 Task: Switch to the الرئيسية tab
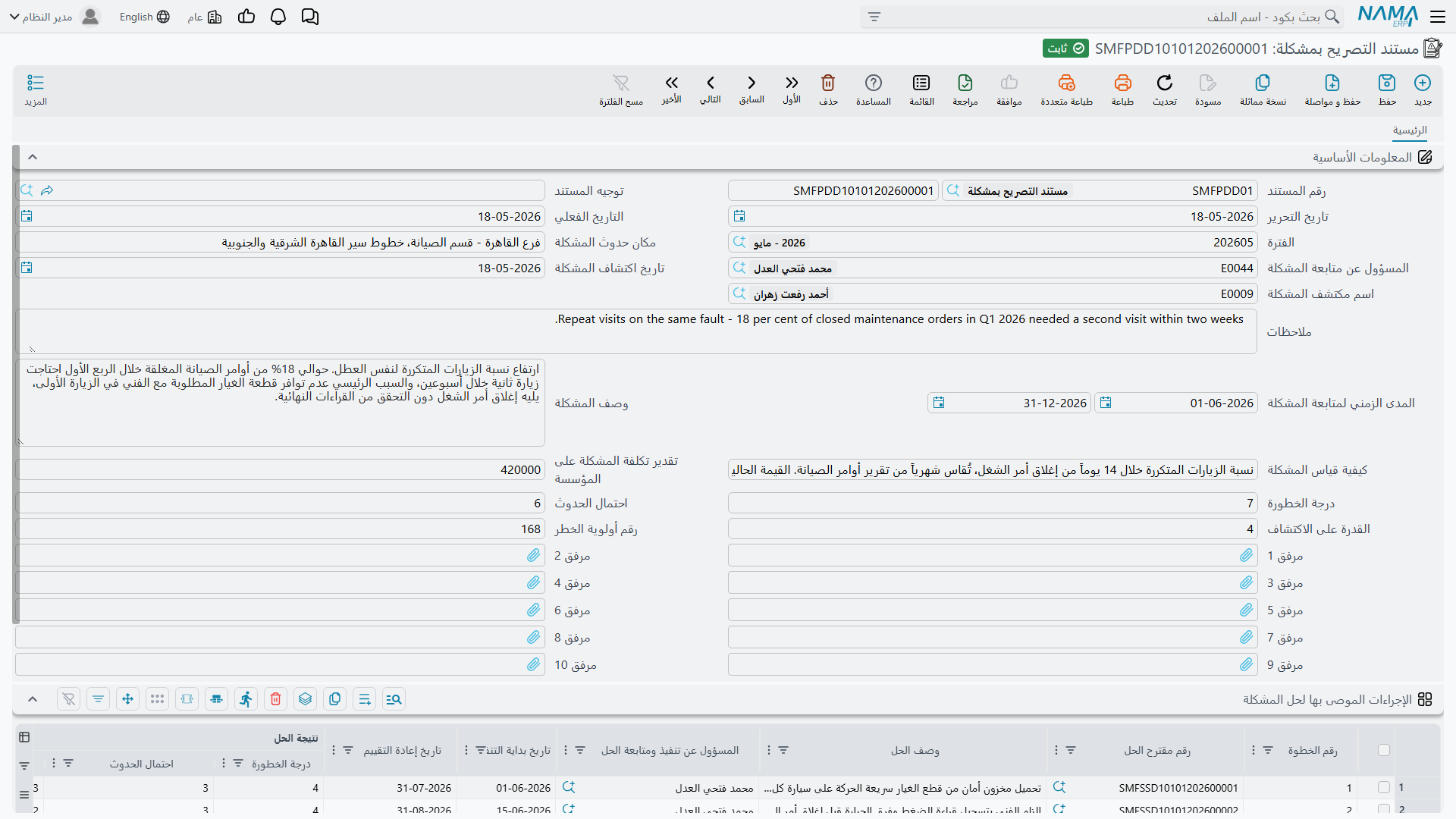[1410, 130]
